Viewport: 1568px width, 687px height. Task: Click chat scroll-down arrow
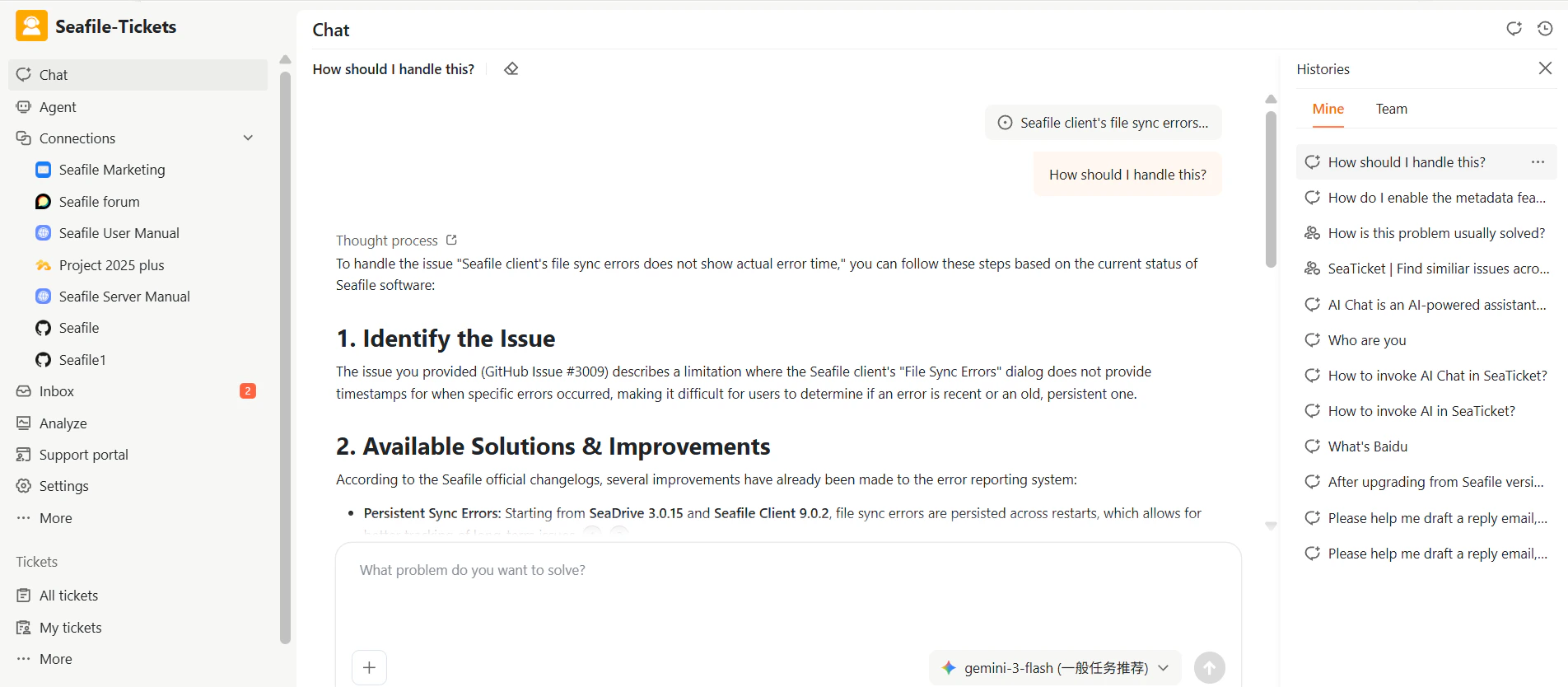click(x=1271, y=526)
